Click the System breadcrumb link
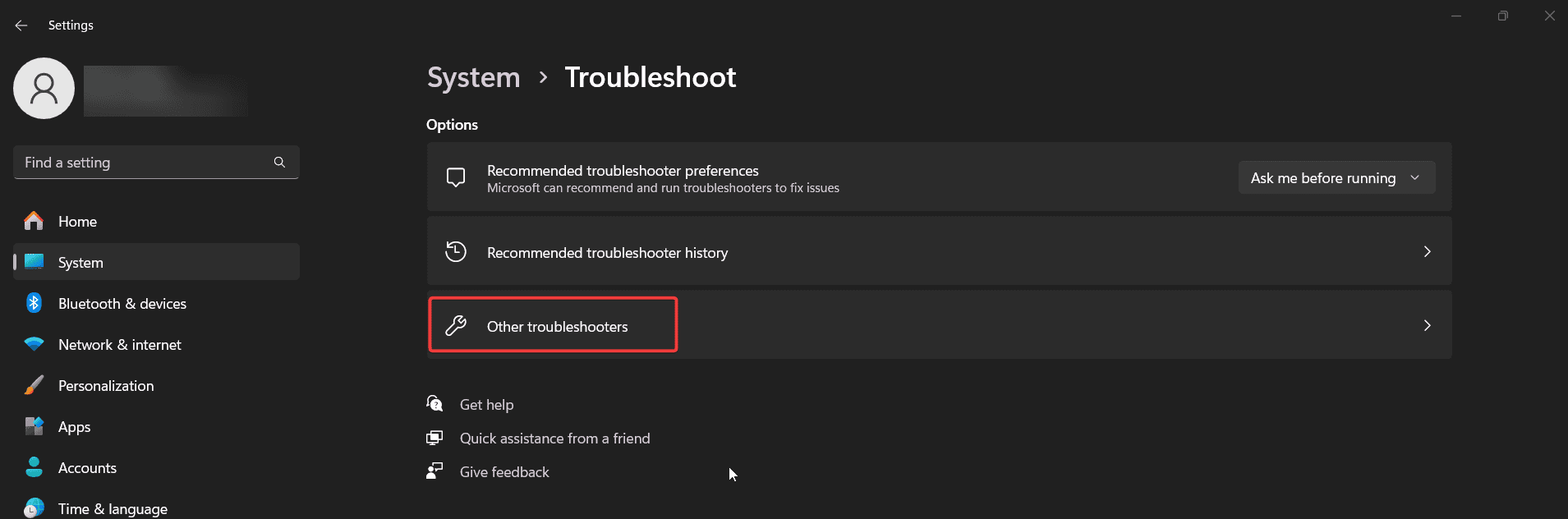Screen dimensions: 1568x519 474,77
